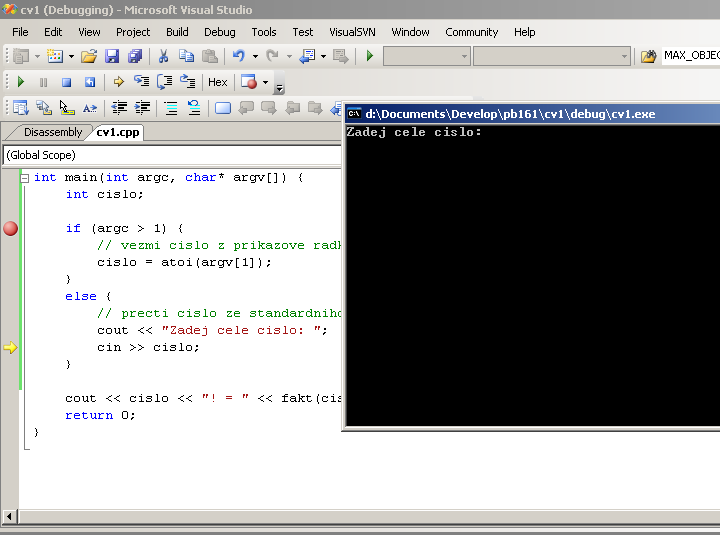Image resolution: width=720 pixels, height=535 pixels.
Task: Click the Previous Bookmark icon
Action: [246, 108]
